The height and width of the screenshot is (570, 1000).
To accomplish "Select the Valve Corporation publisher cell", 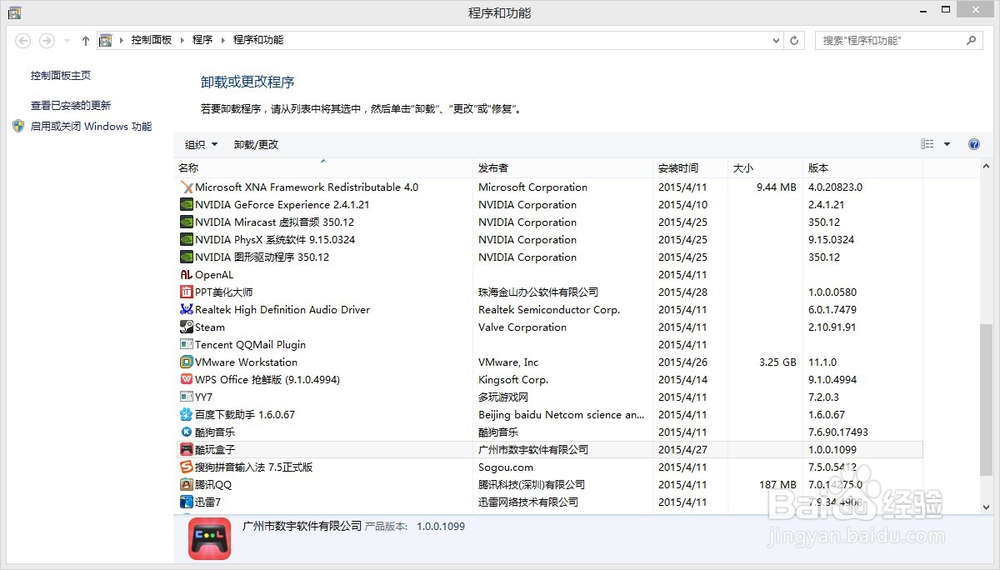I will click(x=522, y=327).
